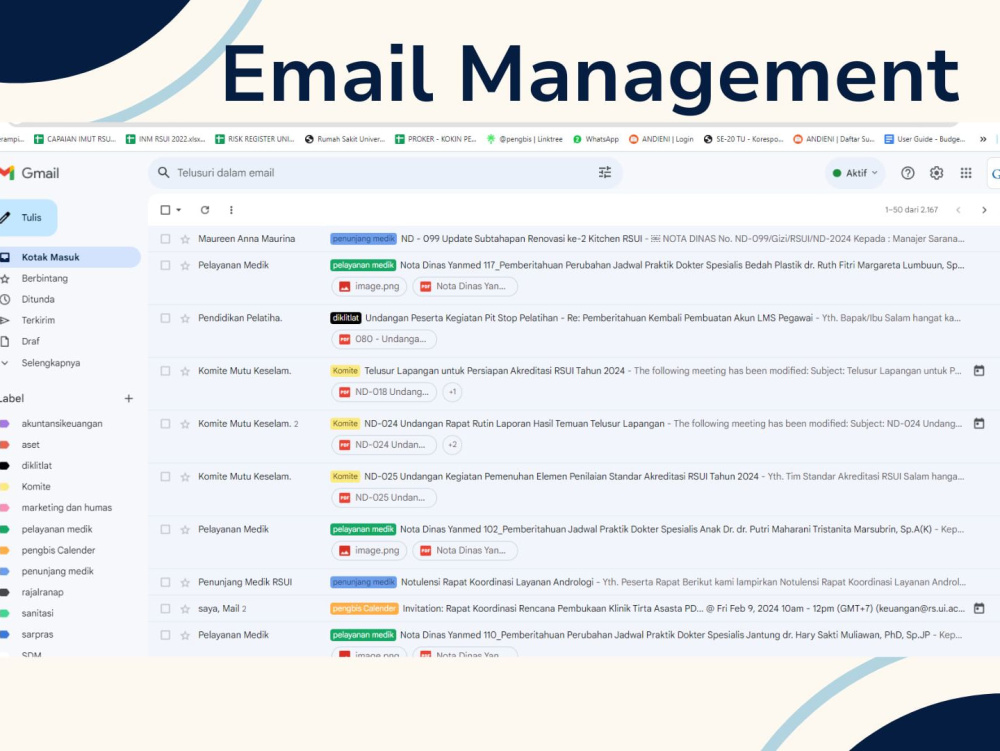This screenshot has height=751, width=1000.
Task: Open select-all dropdown arrow
Action: click(179, 210)
